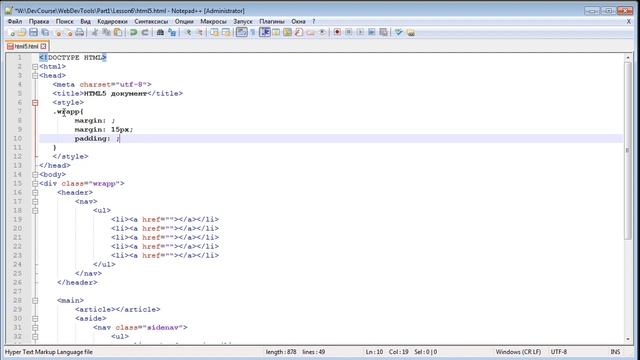Click the Save All toolbar icon
Viewport: 640px width, 360px height.
(x=45, y=32)
